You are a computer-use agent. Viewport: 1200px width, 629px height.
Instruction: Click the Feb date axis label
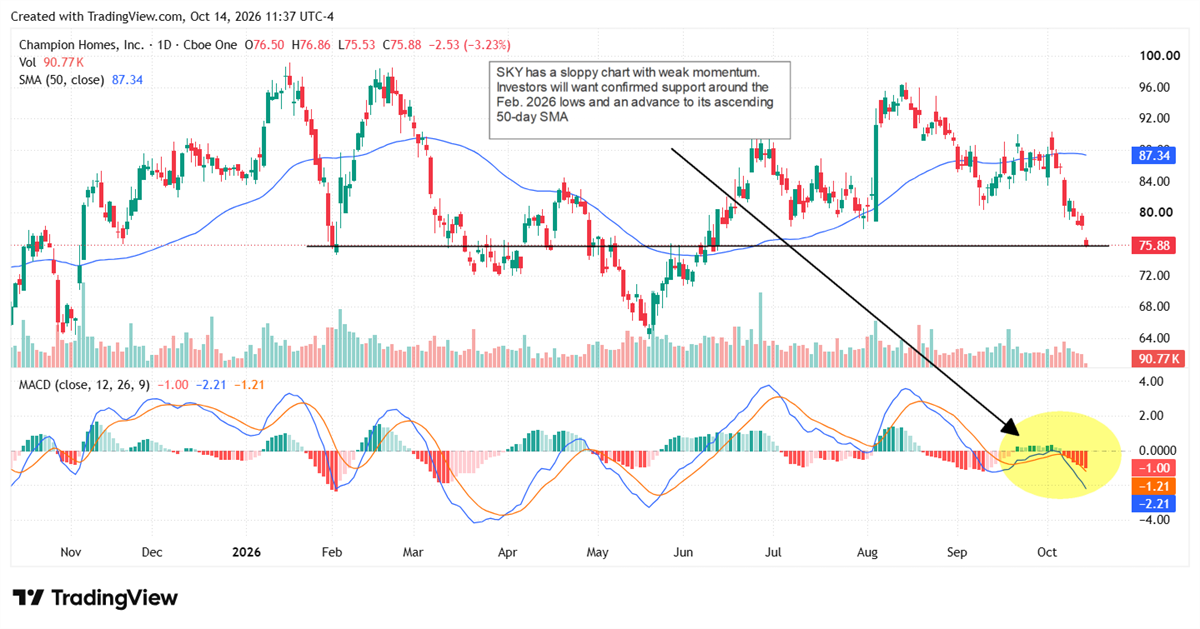pos(331,552)
